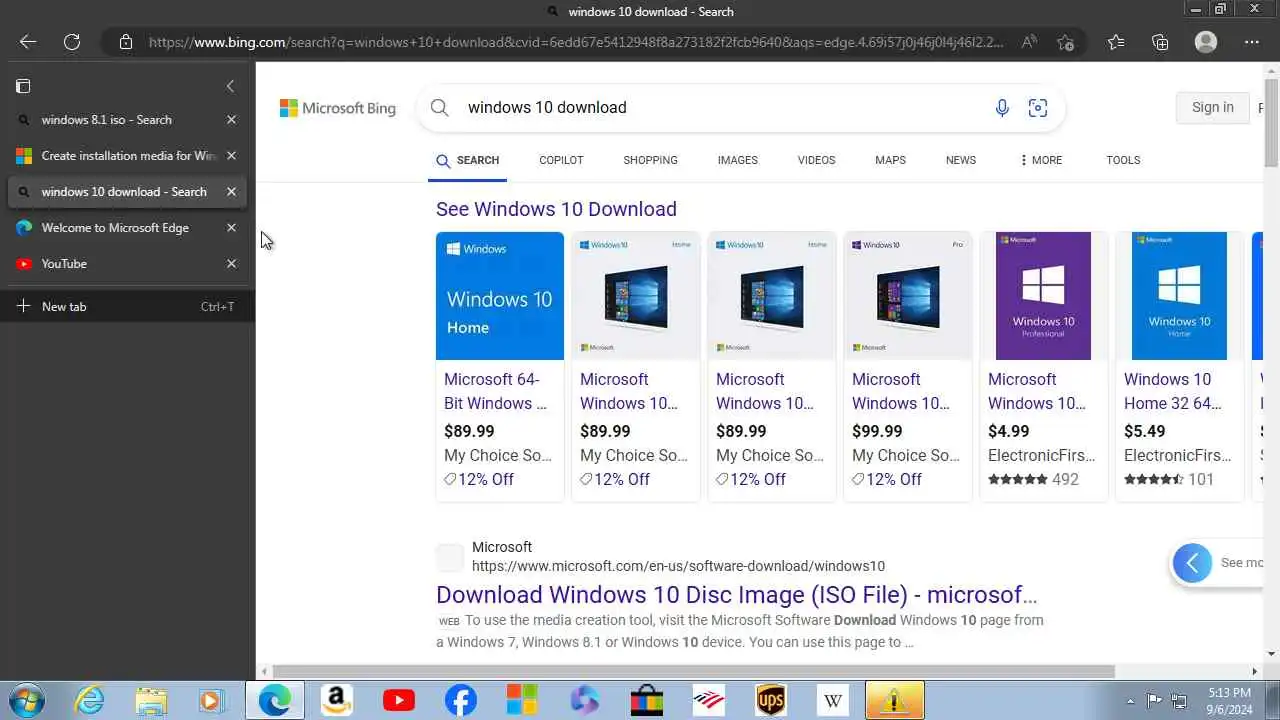Click the blue back arrow See more button
Screen dimensions: 1280x720
(1192, 563)
